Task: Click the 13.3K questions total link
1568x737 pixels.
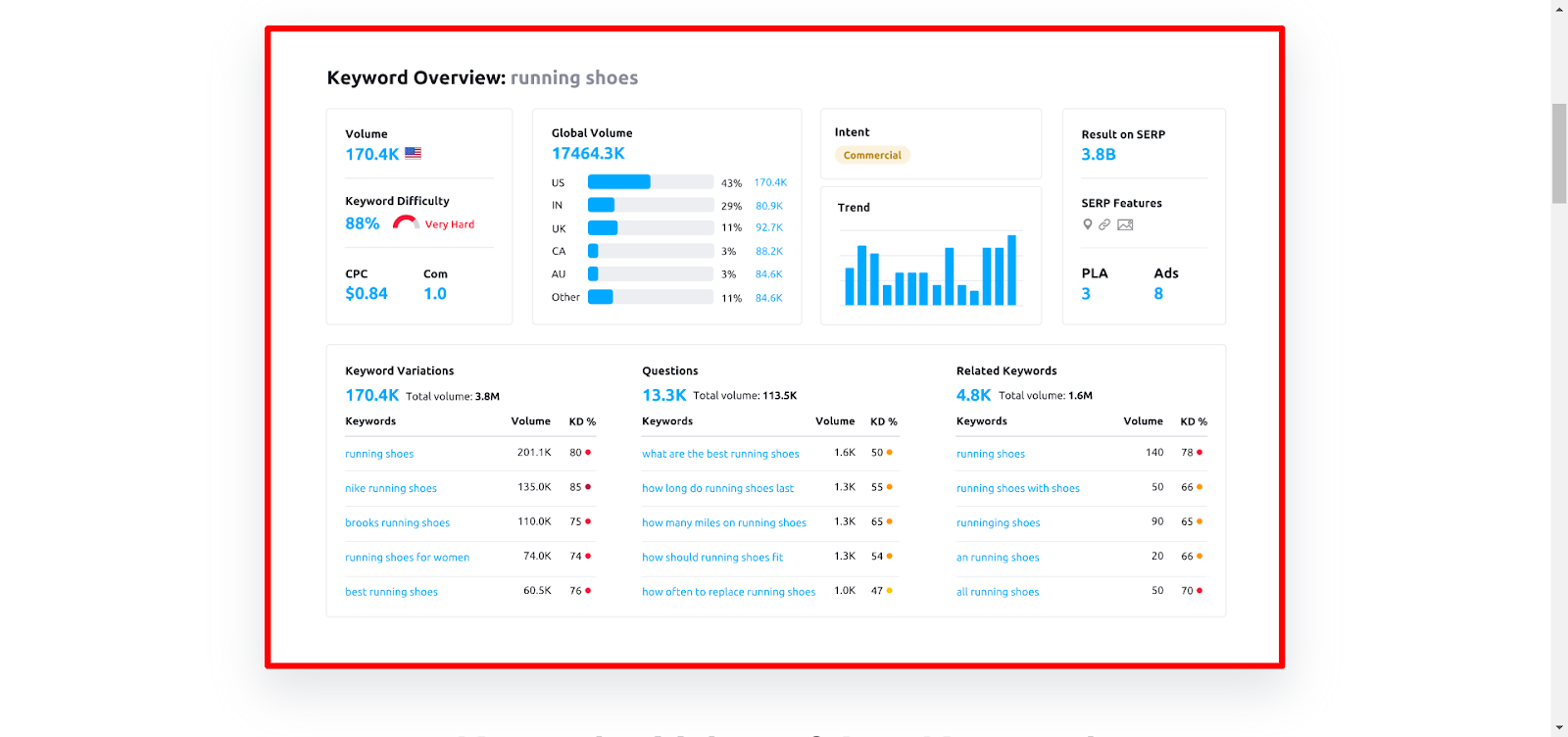Action: point(664,395)
